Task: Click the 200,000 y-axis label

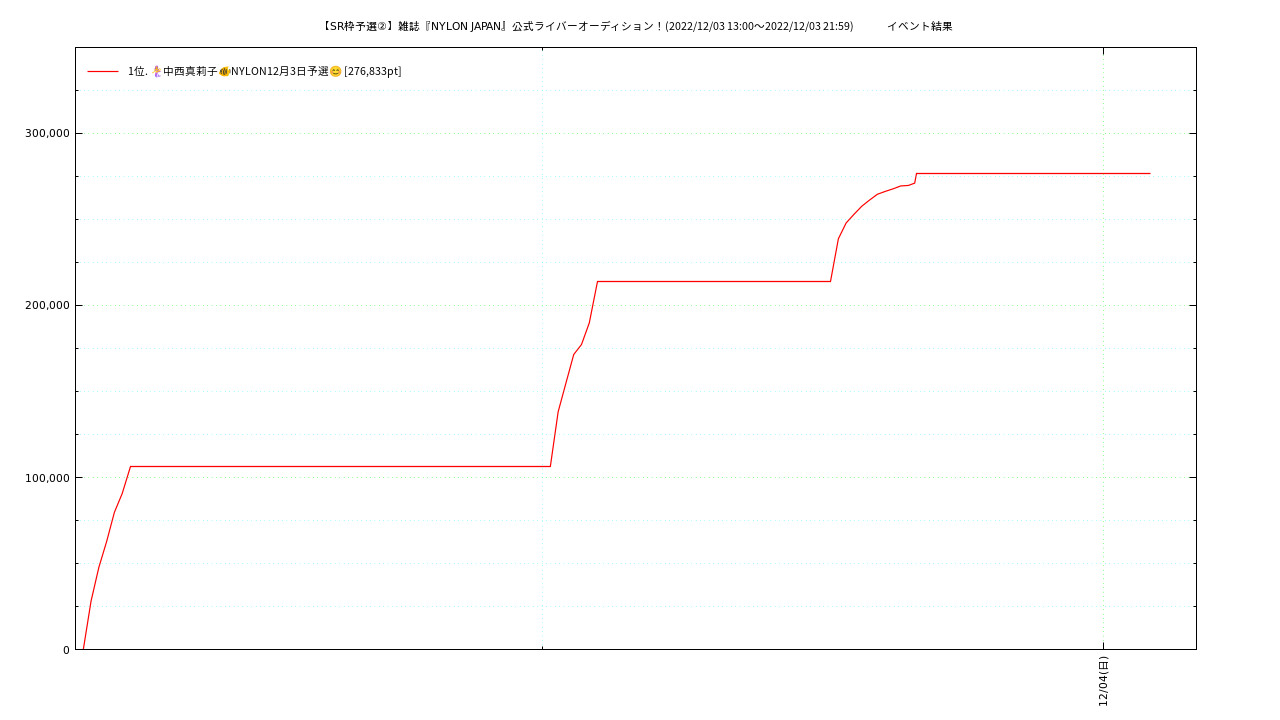Action: click(x=47, y=306)
